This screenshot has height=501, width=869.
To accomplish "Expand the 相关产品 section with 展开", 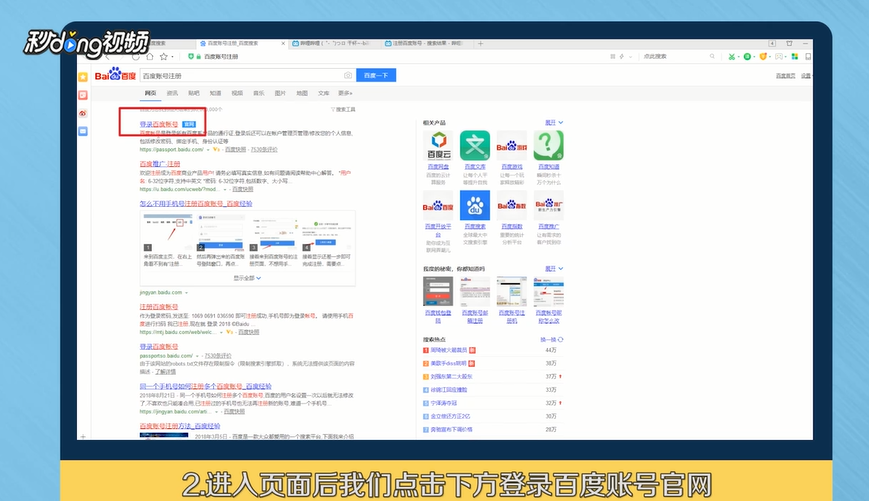I will tap(554, 122).
